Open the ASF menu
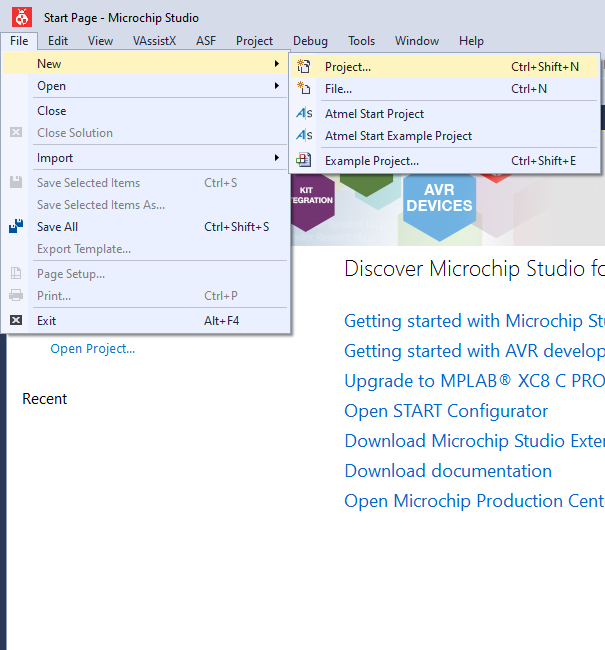 206,41
